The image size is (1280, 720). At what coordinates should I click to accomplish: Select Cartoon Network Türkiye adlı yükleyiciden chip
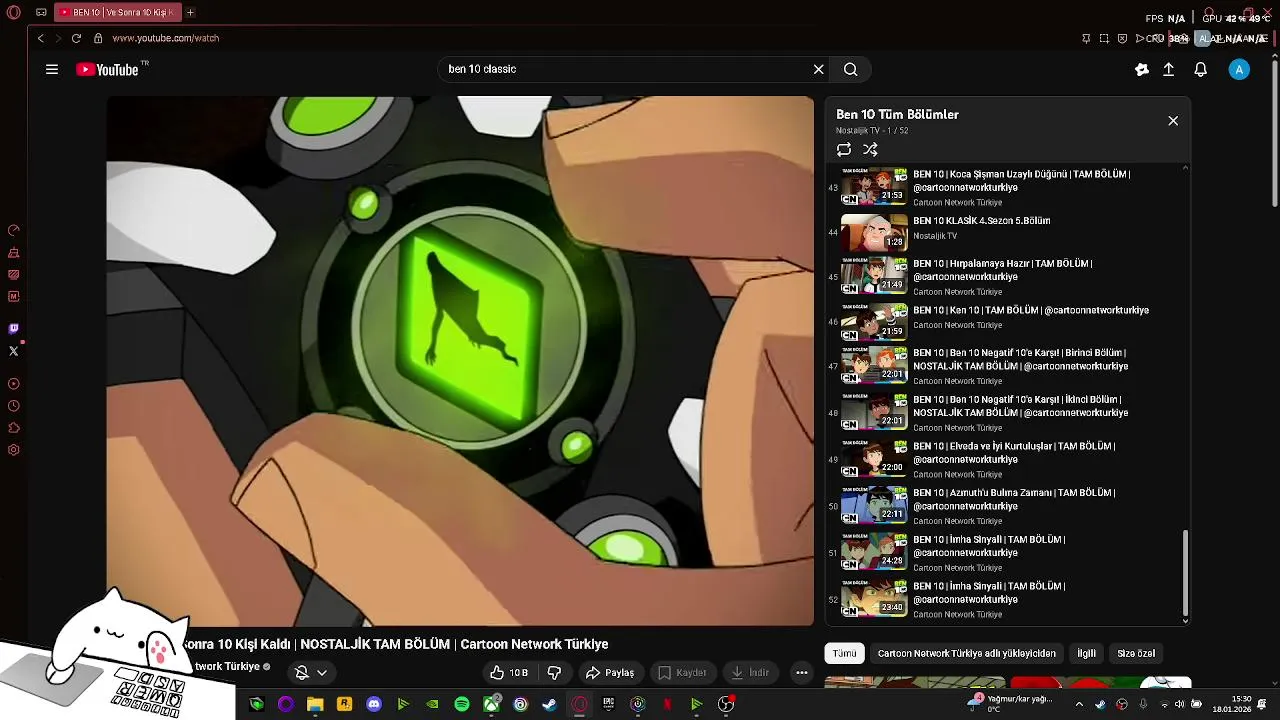tap(967, 653)
